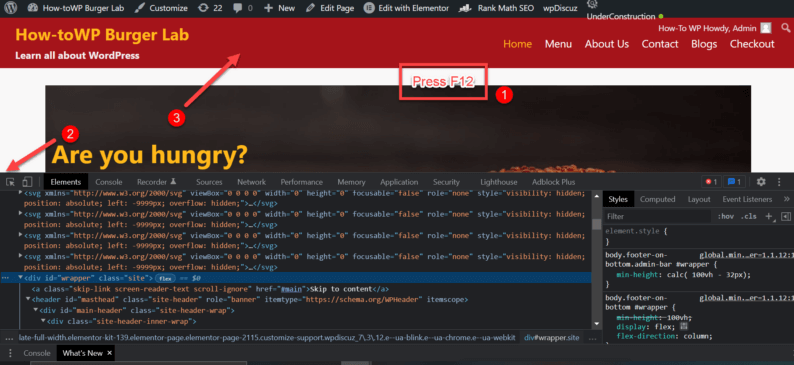
Task: Collapse the div id="main-header" node
Action: point(35,310)
